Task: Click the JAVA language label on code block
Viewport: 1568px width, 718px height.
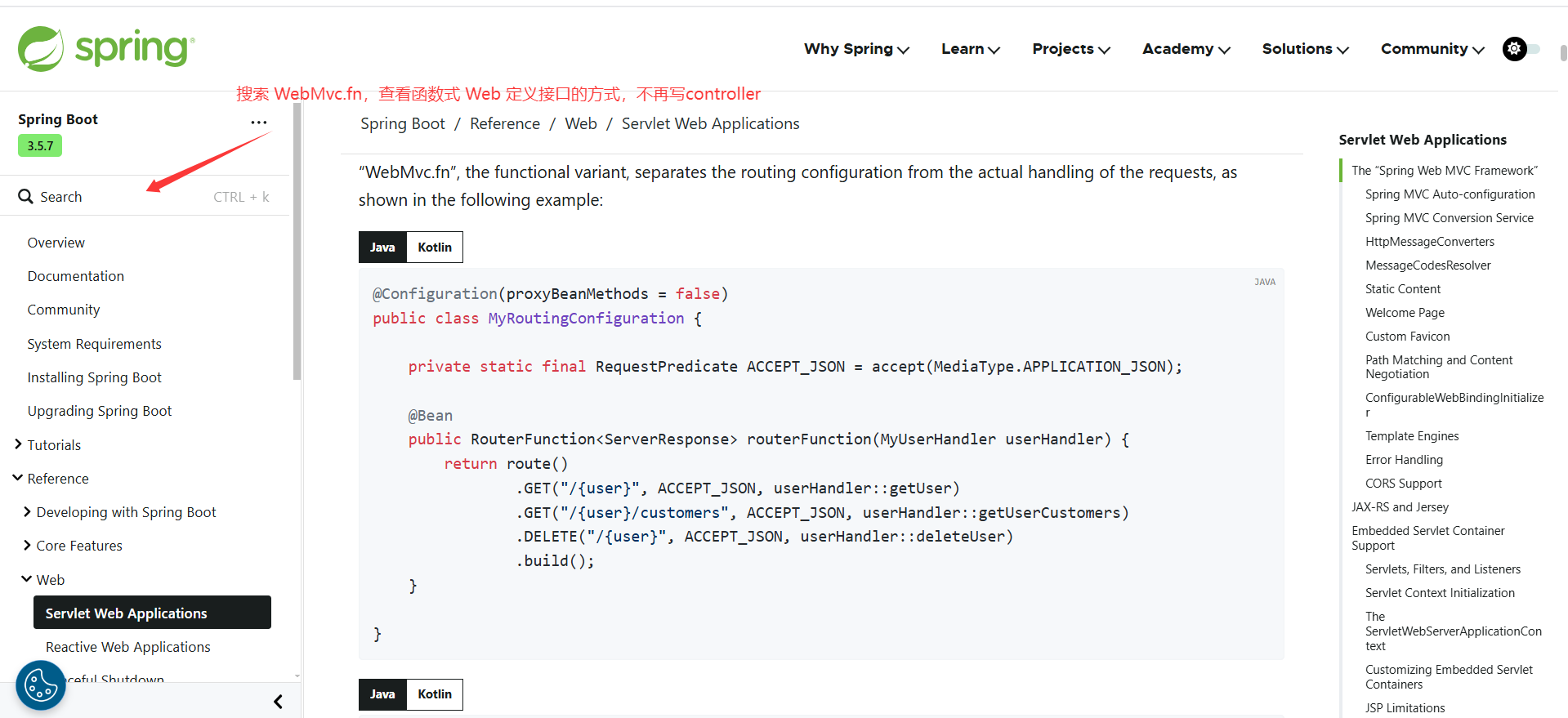Action: click(1265, 282)
